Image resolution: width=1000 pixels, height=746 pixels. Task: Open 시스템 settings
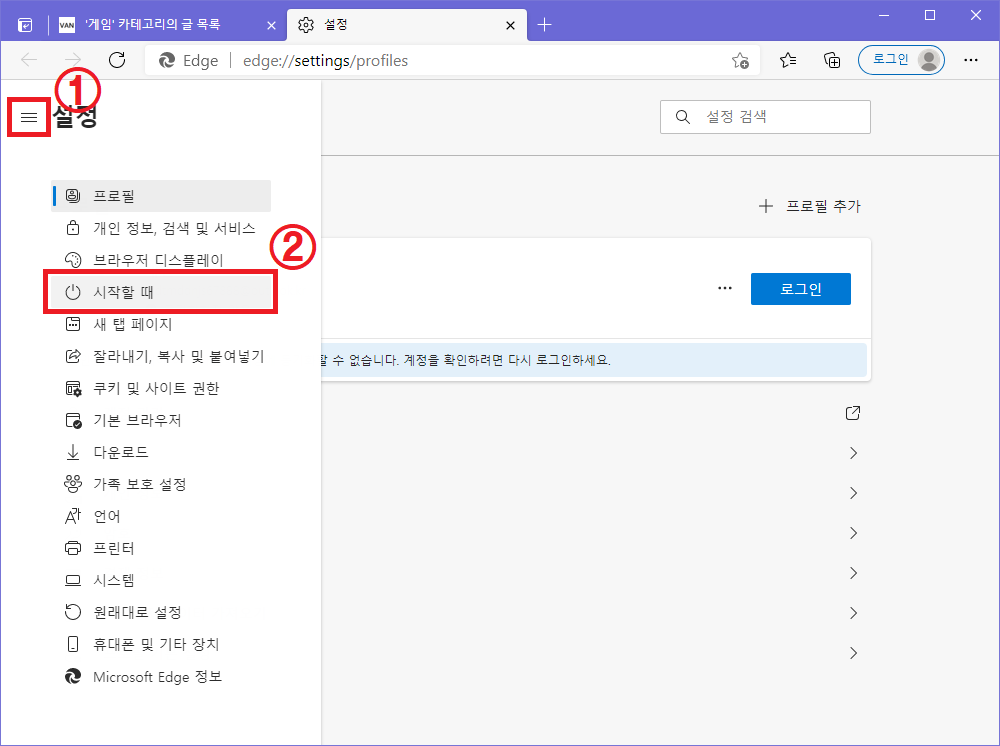click(161, 580)
